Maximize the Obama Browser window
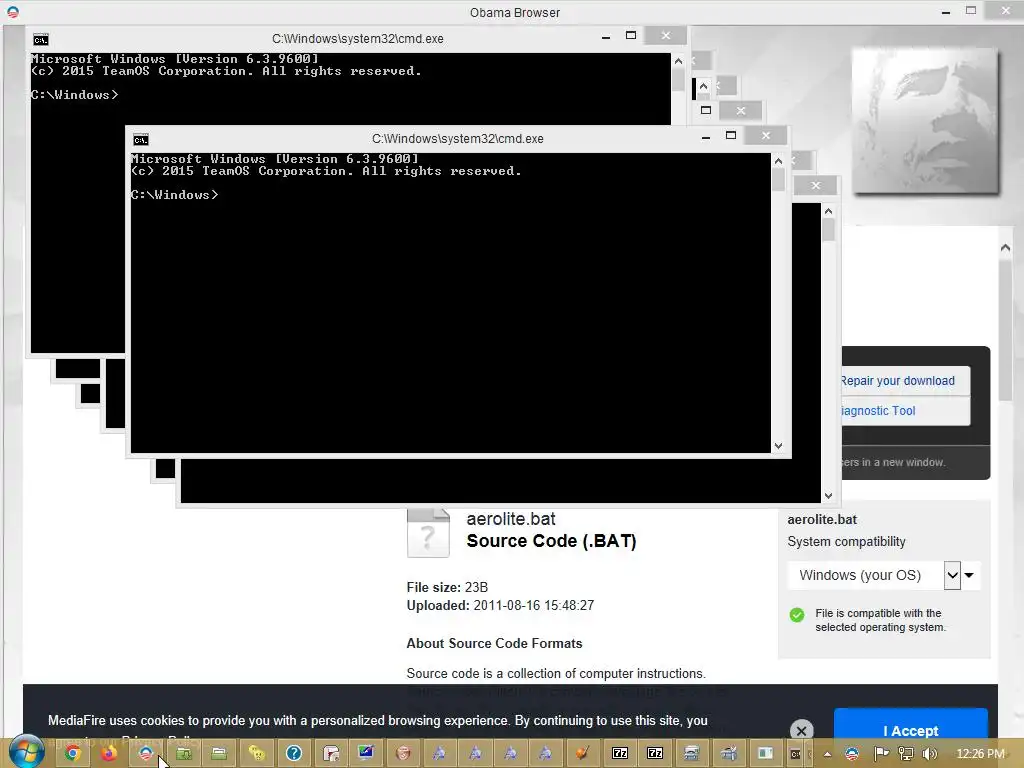1024x768 pixels. click(x=971, y=10)
